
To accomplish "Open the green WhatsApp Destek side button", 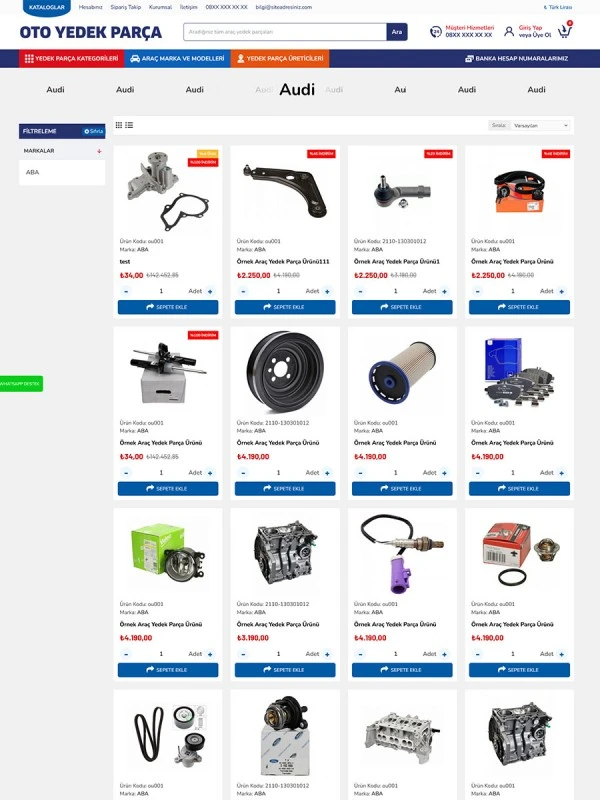I will click(21, 384).
